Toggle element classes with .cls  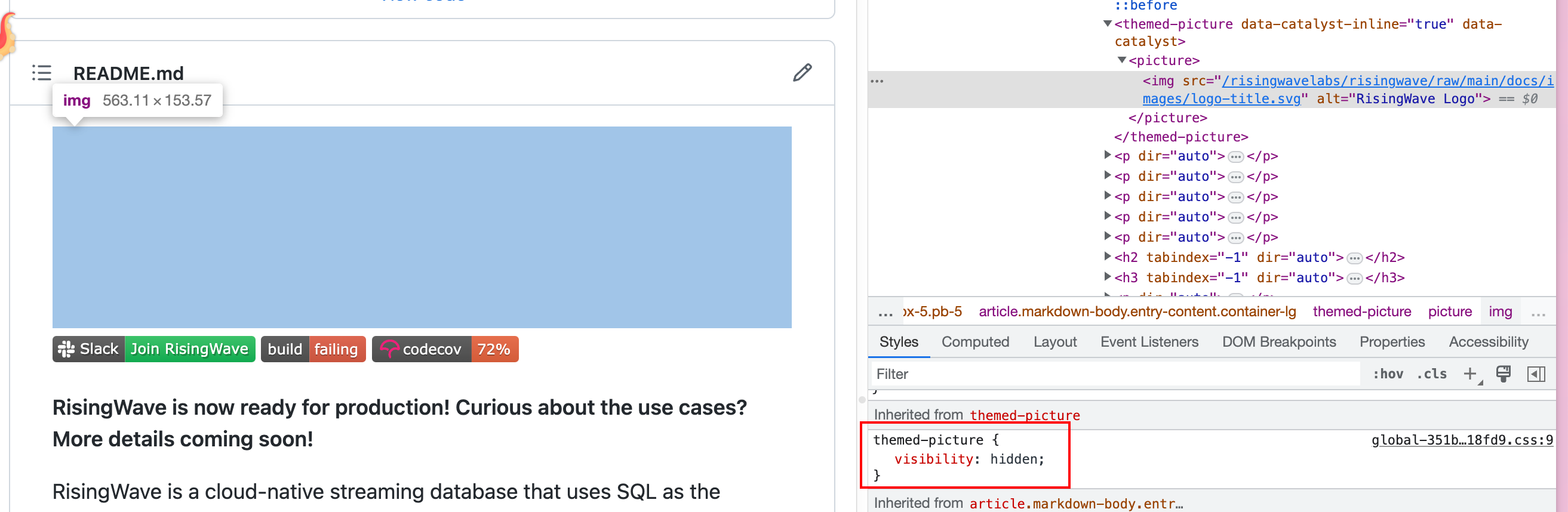click(1432, 374)
